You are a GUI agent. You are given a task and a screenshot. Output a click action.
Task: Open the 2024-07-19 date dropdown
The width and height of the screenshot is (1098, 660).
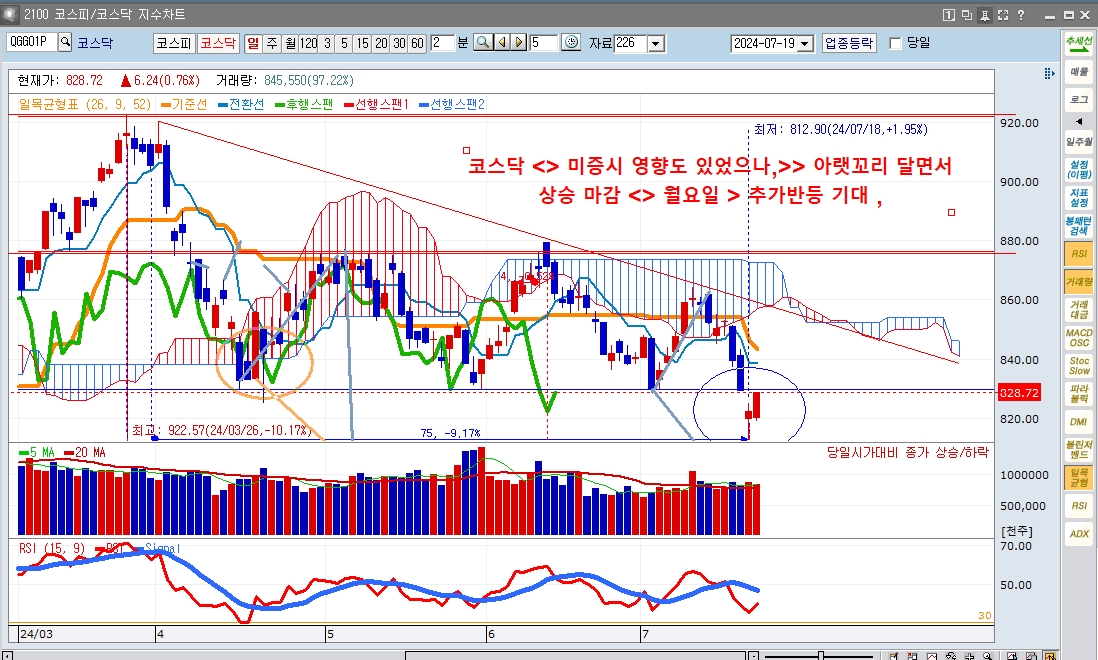coord(805,44)
